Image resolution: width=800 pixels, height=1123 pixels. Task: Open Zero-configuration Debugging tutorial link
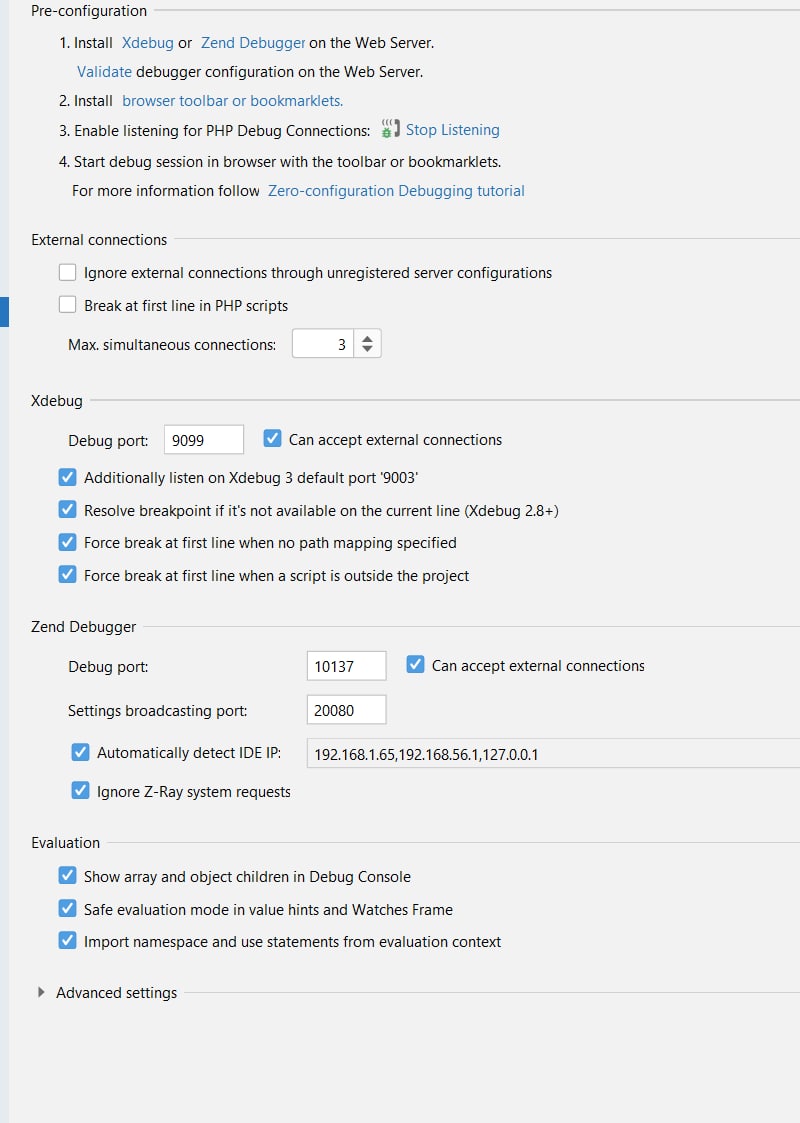coord(396,191)
